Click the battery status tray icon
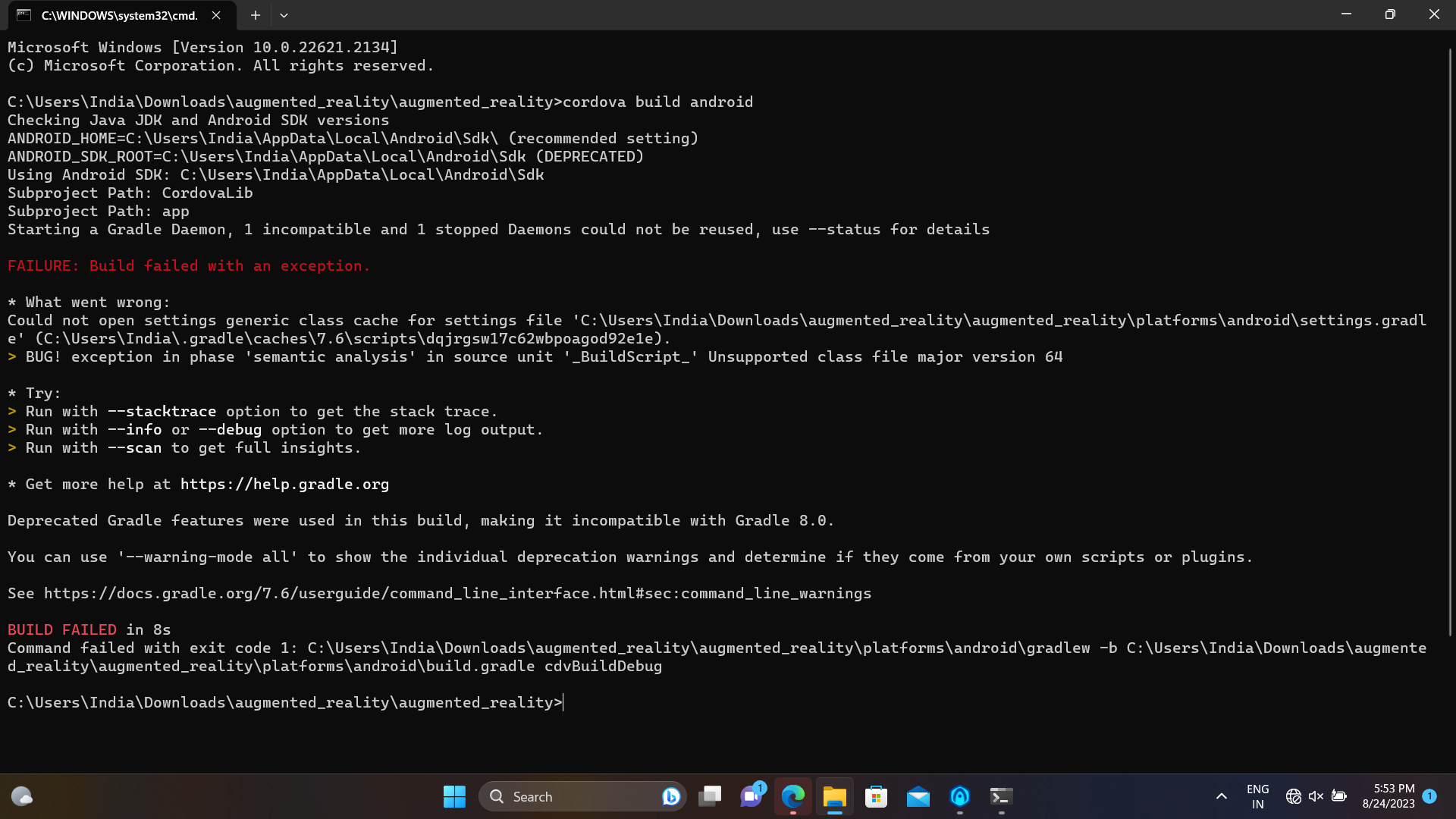This screenshot has width=1456, height=819. 1339,796
